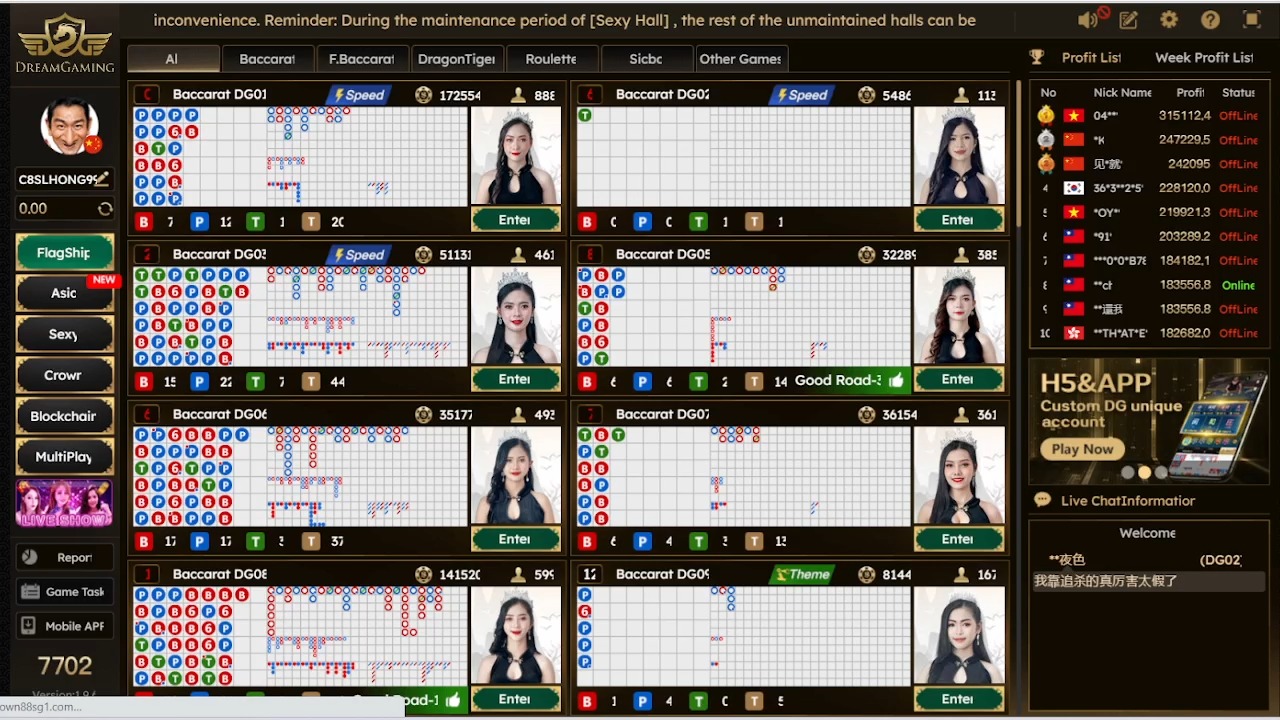Click the user avatar picture
Image resolution: width=1280 pixels, height=720 pixels.
pos(69,125)
